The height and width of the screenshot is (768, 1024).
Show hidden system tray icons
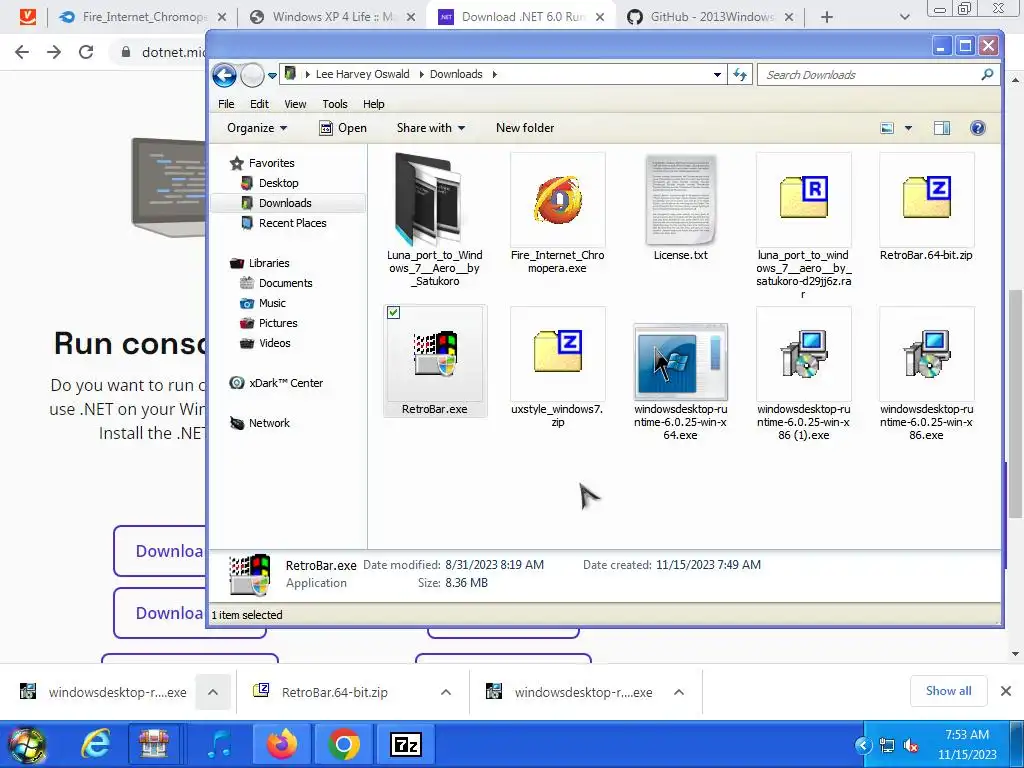click(863, 745)
